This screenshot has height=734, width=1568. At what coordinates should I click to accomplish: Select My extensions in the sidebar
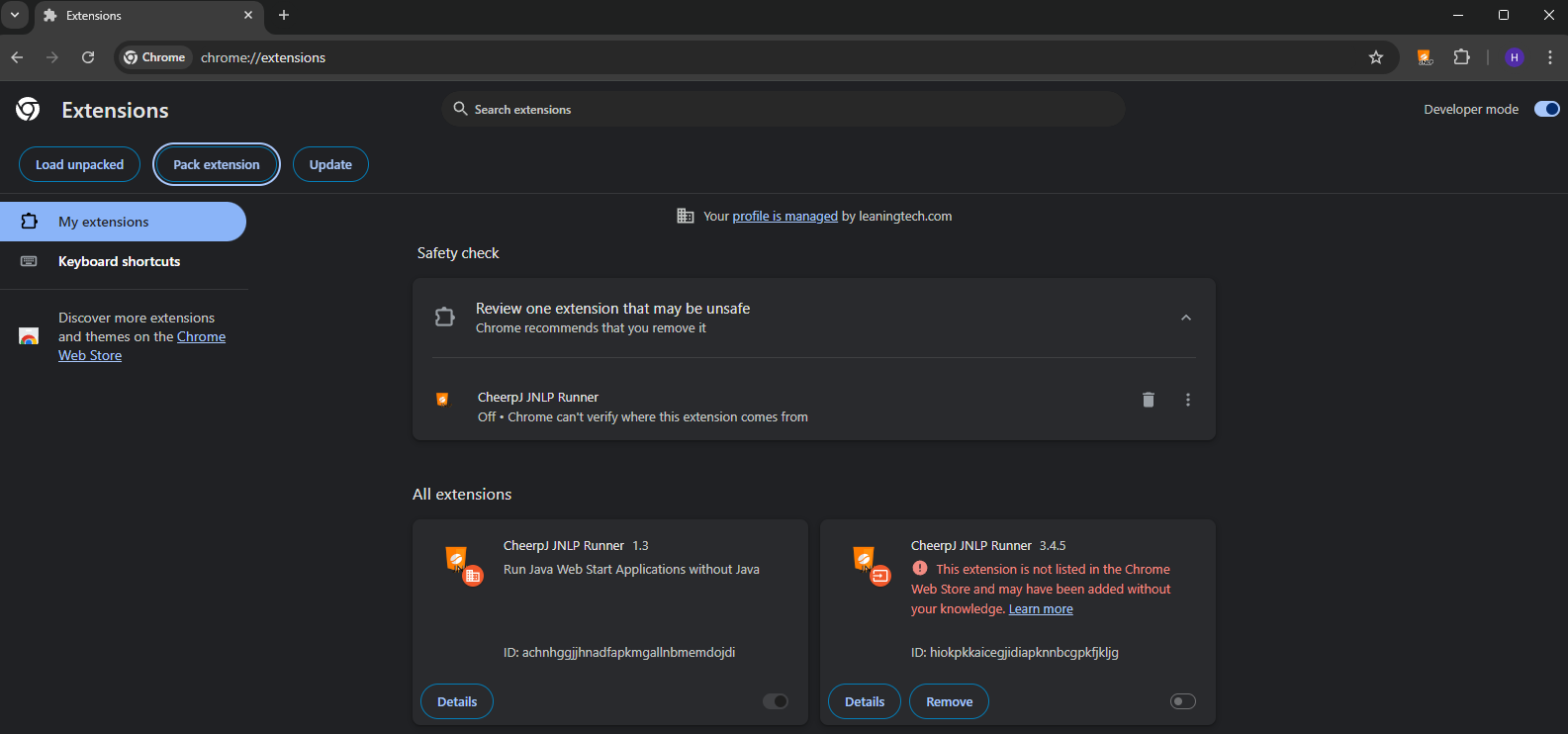(104, 222)
